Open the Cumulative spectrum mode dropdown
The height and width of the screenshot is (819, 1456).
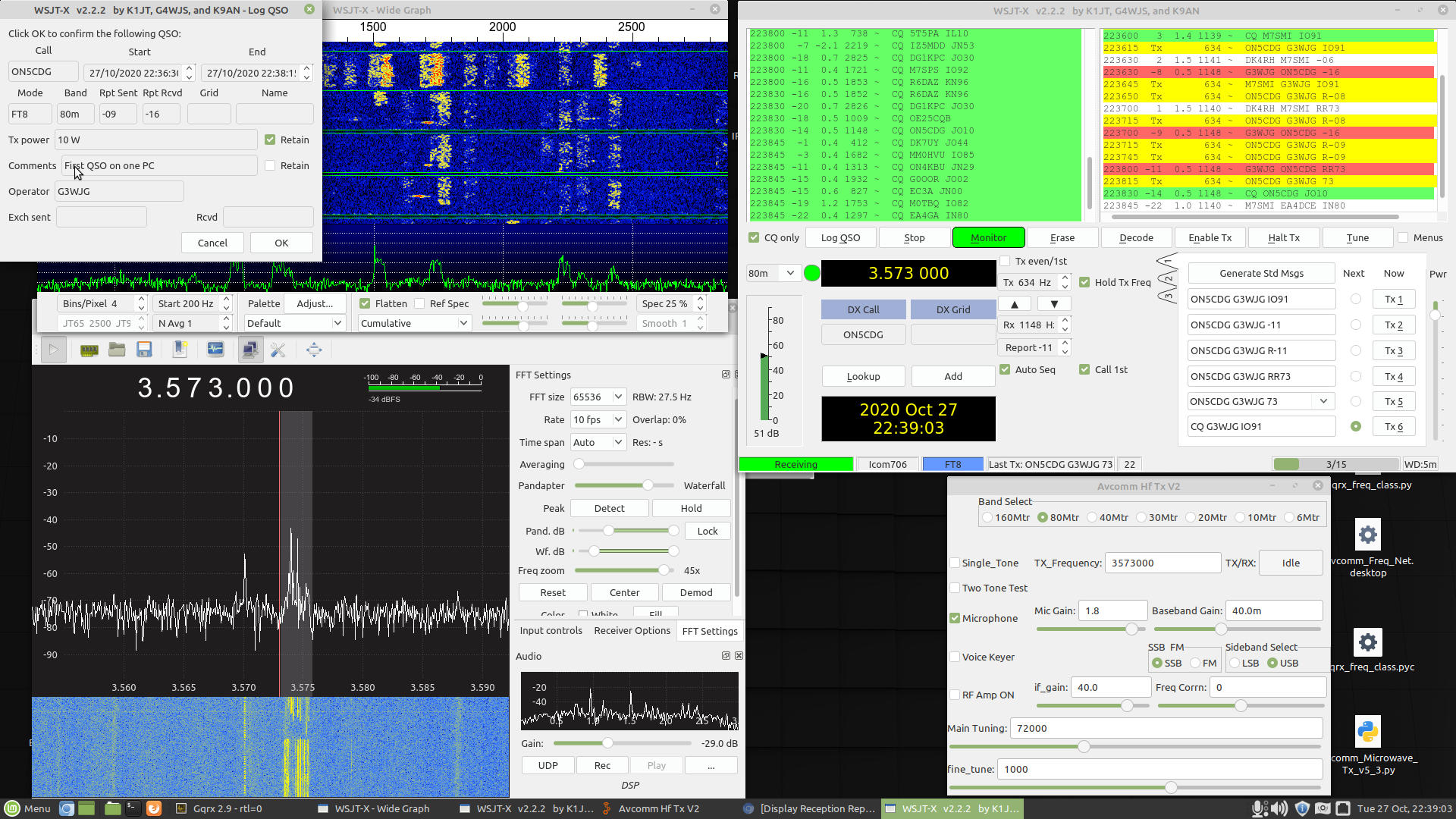click(414, 323)
